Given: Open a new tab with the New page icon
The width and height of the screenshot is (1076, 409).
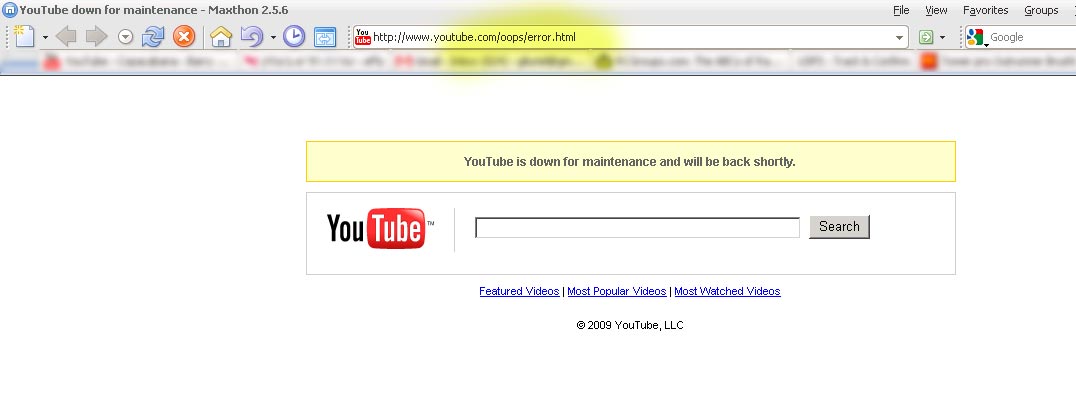Looking at the screenshot, I should 24,36.
